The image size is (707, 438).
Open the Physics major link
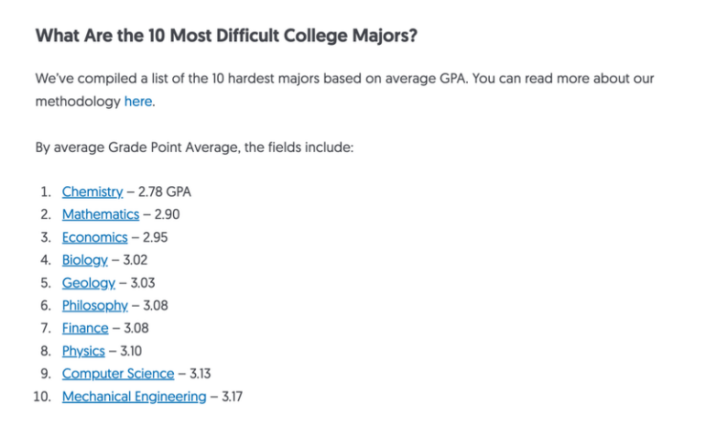tap(83, 351)
